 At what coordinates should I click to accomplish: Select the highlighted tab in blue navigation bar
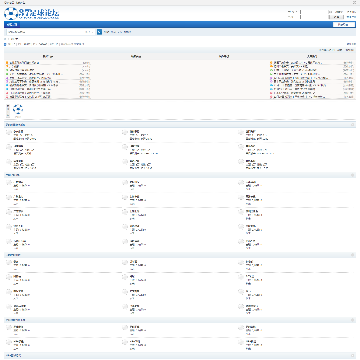(x=12, y=25)
